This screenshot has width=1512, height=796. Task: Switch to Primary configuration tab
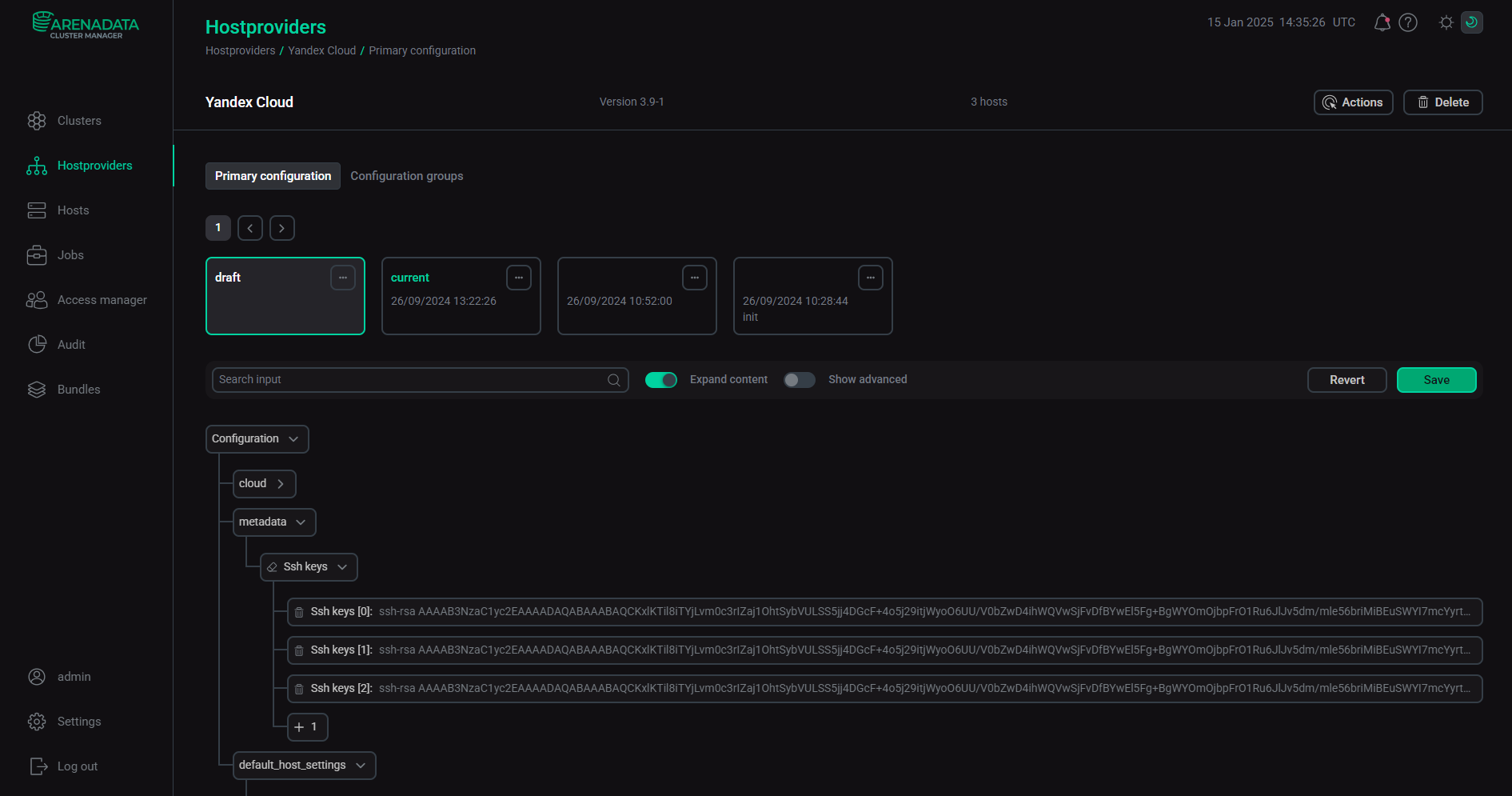tap(273, 176)
